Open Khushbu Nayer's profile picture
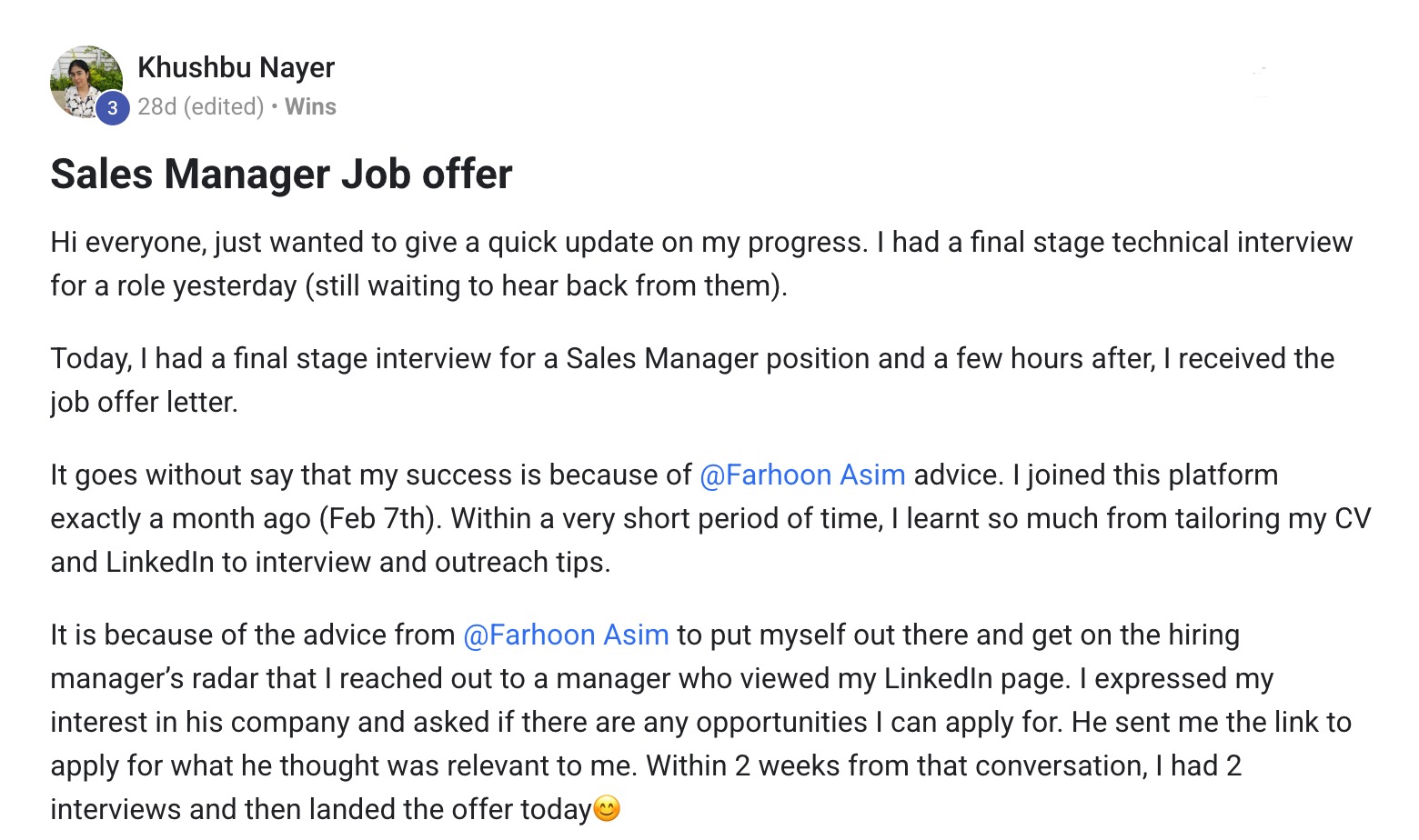 click(x=86, y=82)
